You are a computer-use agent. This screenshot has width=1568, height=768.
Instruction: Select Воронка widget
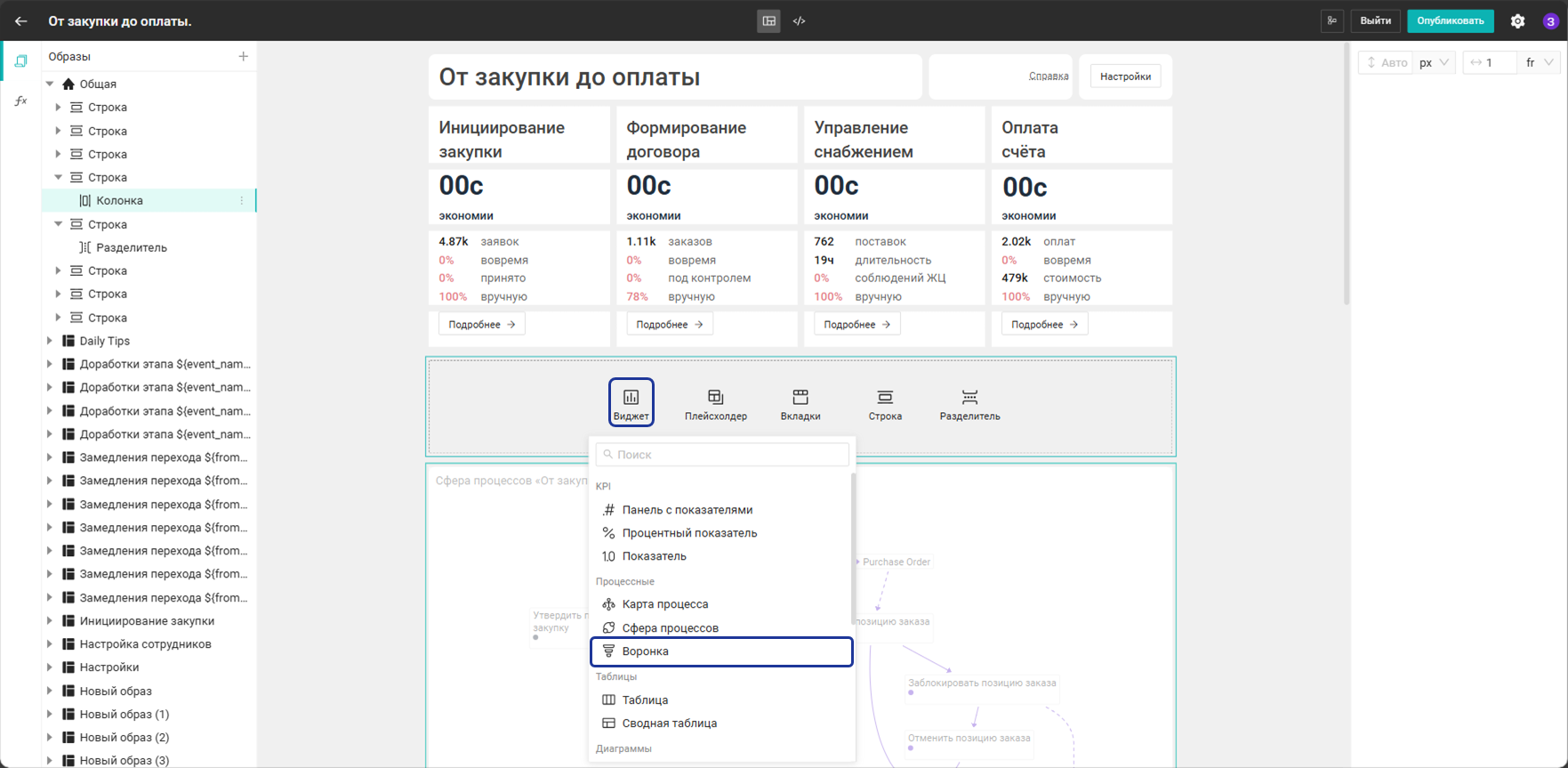point(721,651)
